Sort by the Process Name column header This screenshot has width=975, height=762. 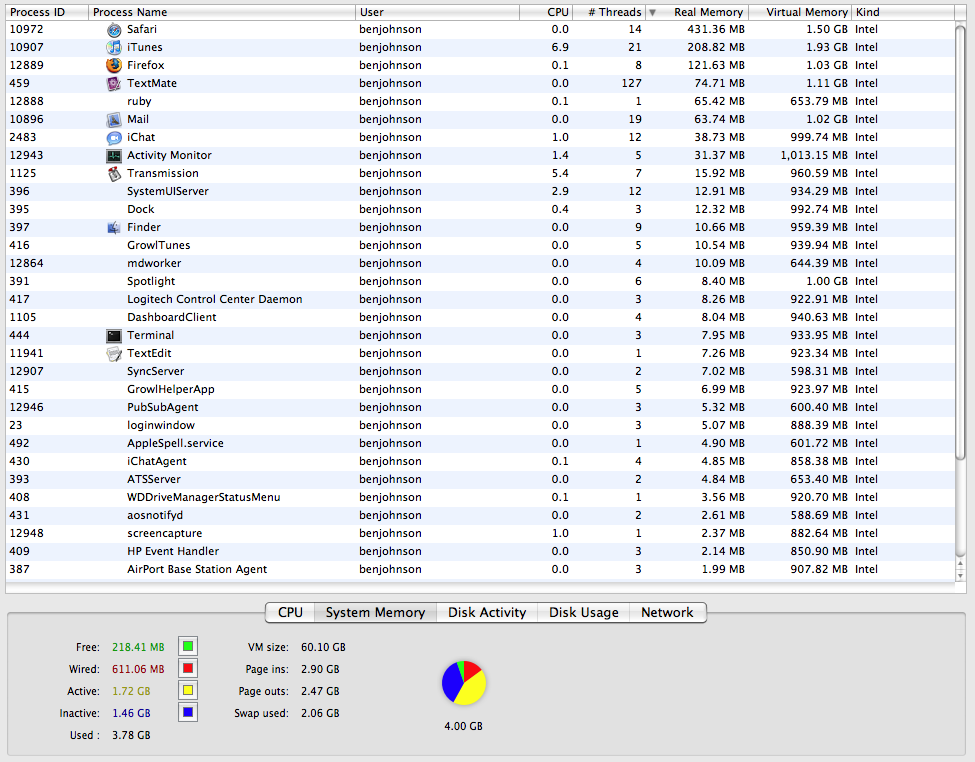(222, 12)
